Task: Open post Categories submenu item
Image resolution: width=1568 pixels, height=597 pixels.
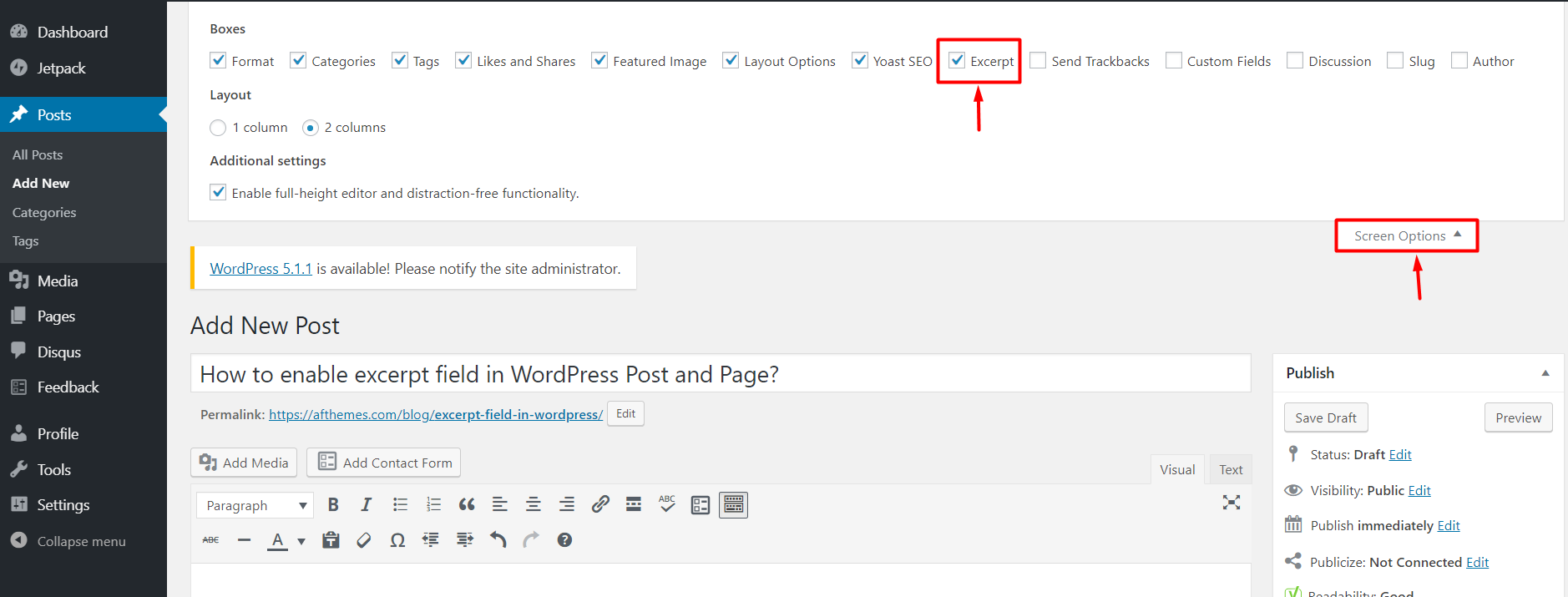Action: tap(44, 212)
